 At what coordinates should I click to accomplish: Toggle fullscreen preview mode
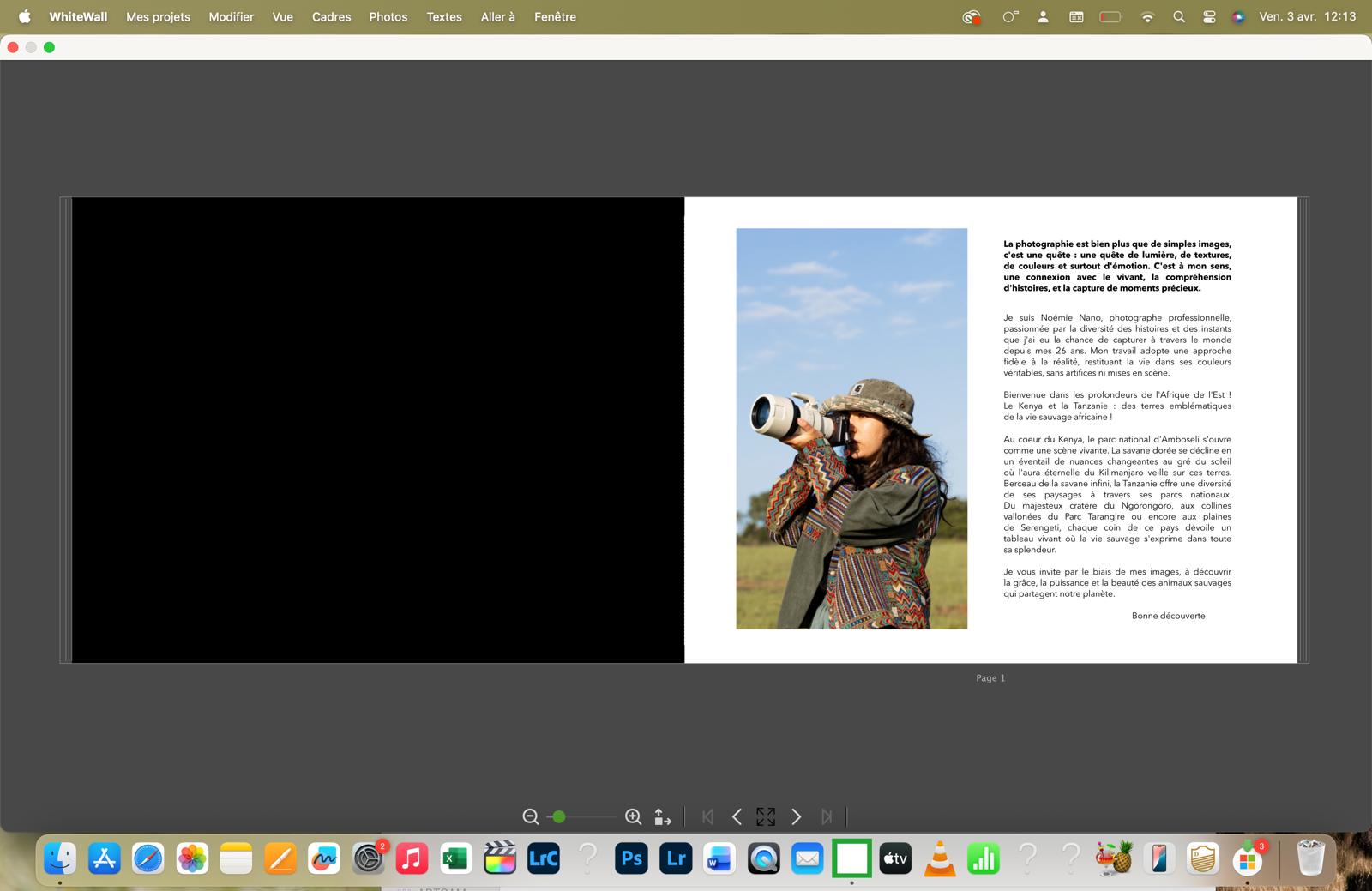click(766, 817)
